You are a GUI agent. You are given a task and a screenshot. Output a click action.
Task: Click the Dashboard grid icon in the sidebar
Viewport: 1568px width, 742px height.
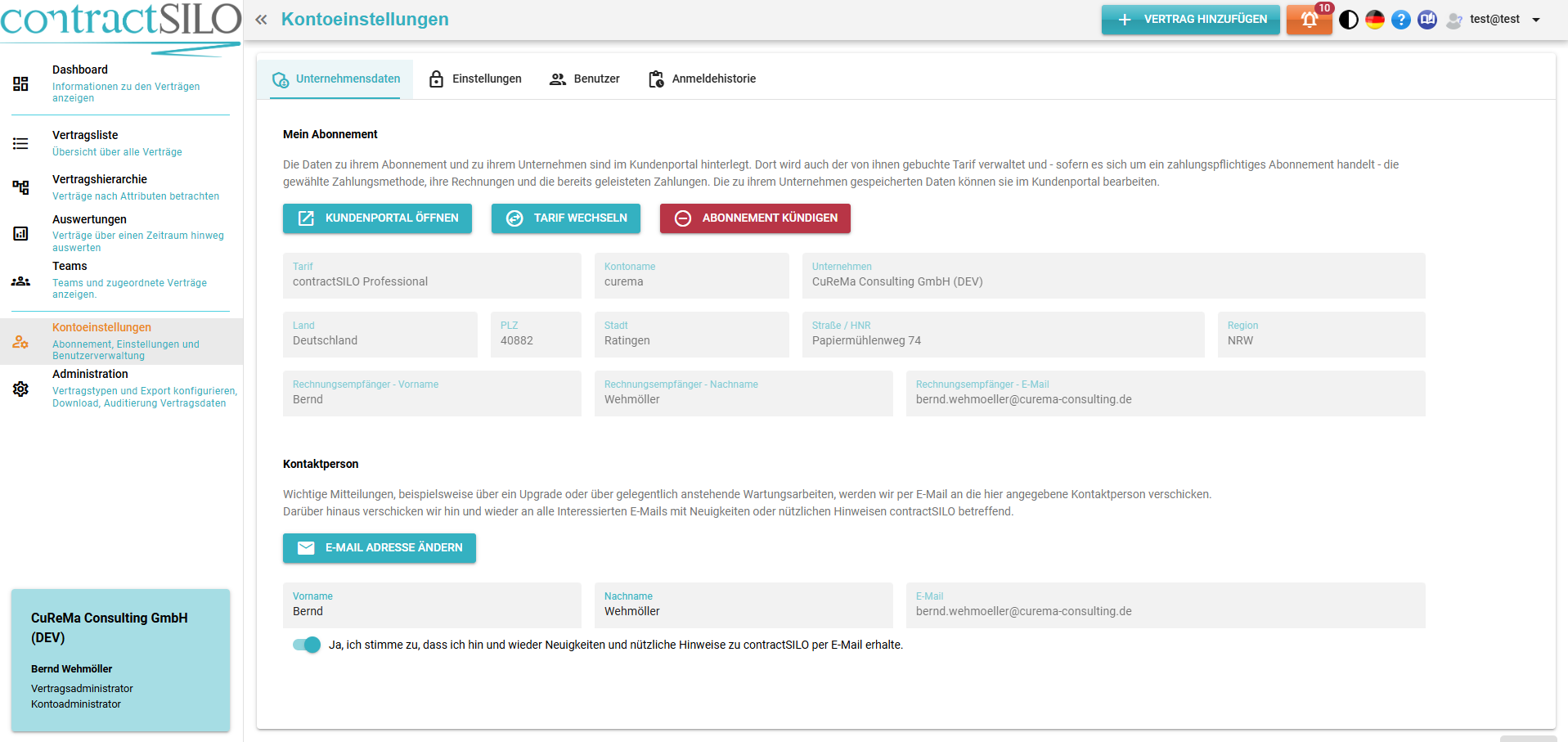tap(20, 83)
